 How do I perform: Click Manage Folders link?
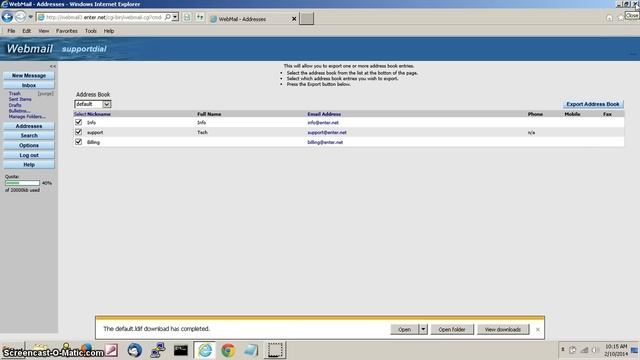click(x=27, y=116)
